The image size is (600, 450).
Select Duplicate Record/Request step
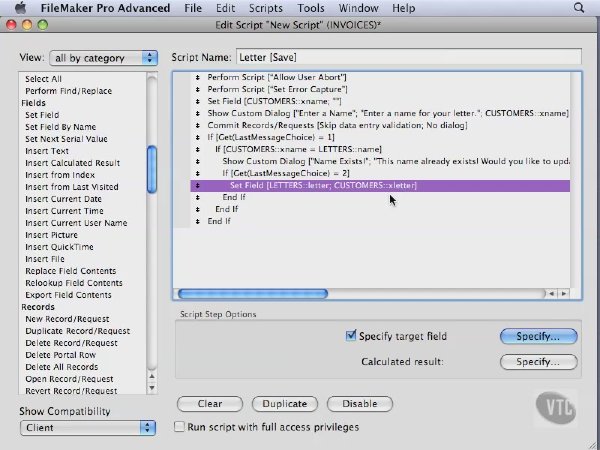(77, 331)
